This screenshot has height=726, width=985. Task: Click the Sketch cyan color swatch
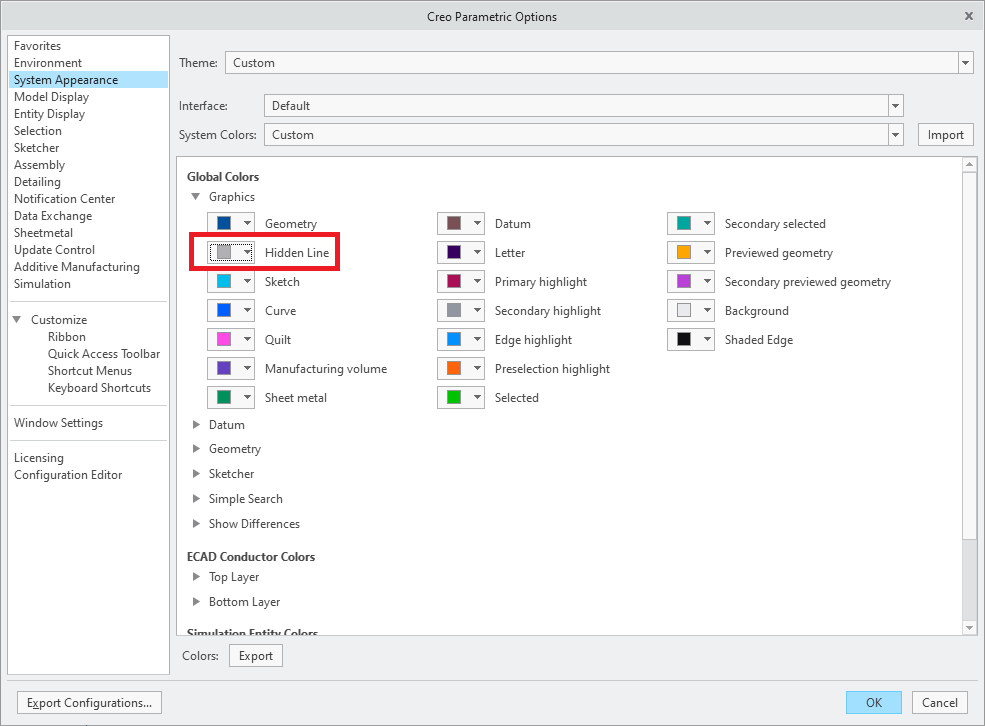click(x=224, y=282)
